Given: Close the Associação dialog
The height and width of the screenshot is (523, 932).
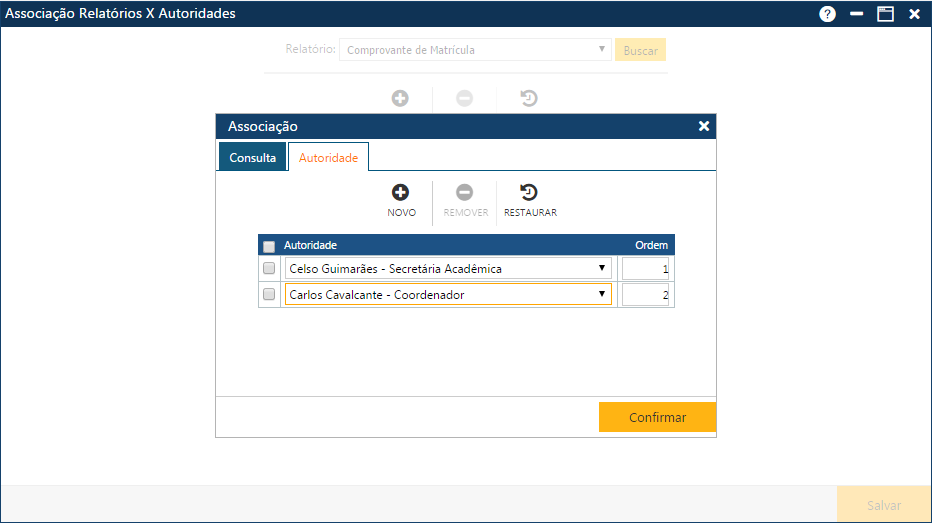Looking at the screenshot, I should [x=704, y=126].
